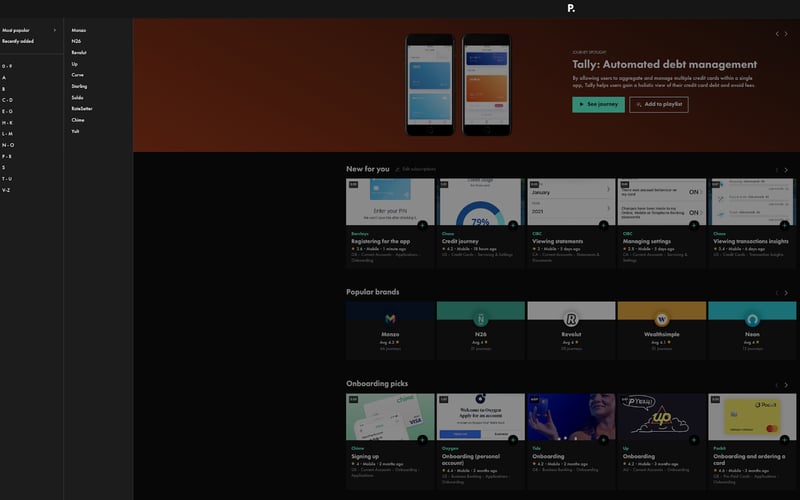Choose Curve from the popular list

click(x=78, y=75)
